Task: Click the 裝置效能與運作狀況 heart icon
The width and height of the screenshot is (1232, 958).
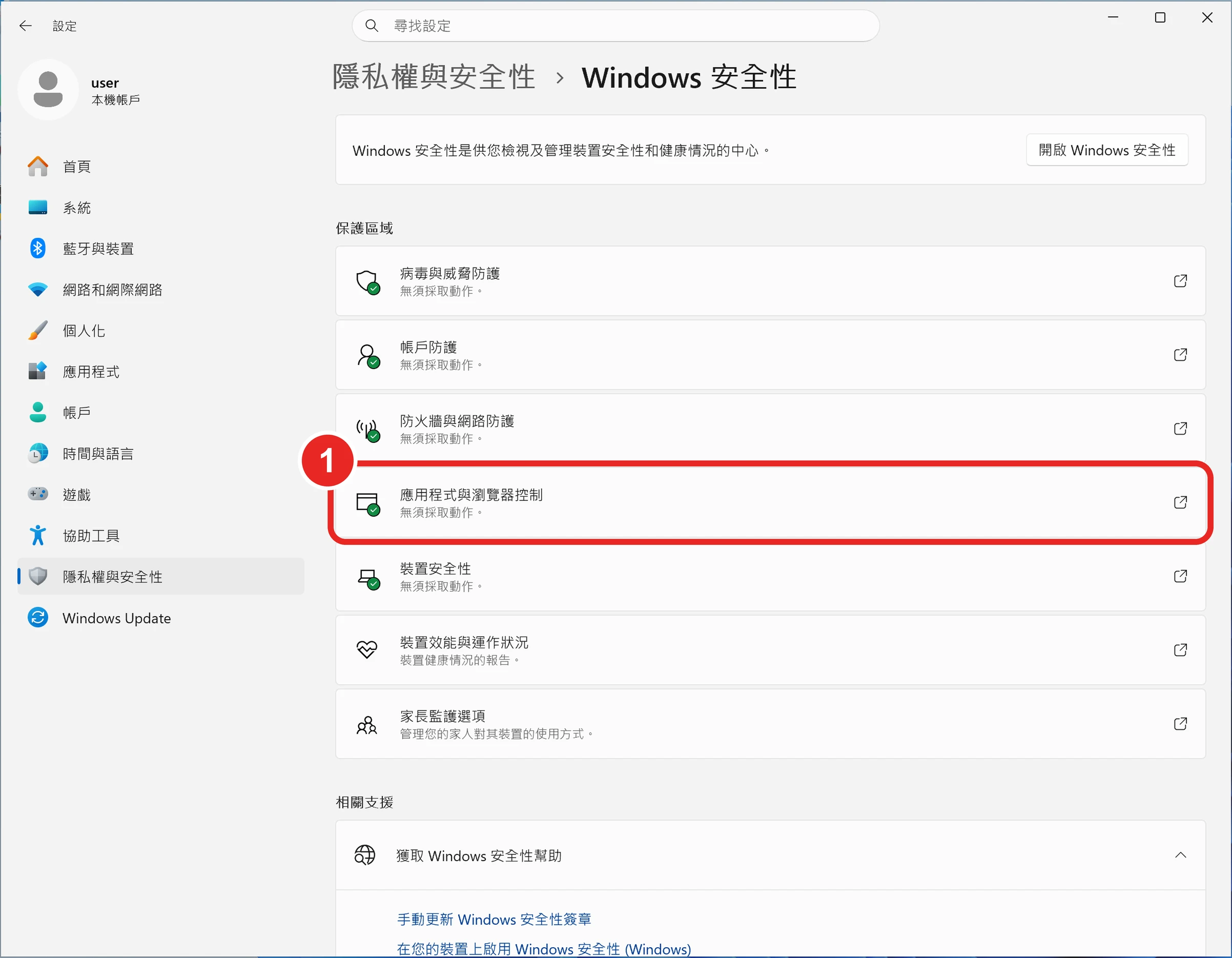Action: (366, 650)
